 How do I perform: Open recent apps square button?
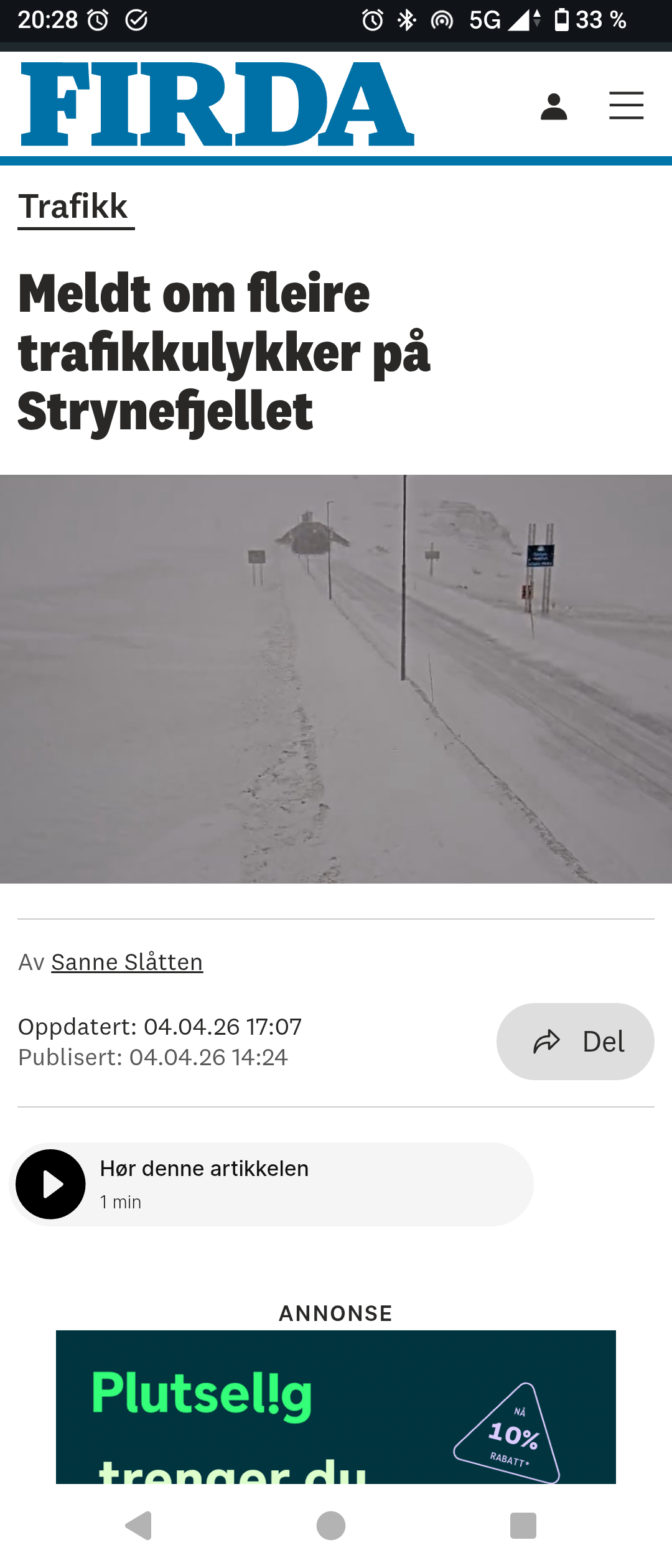(x=523, y=1526)
